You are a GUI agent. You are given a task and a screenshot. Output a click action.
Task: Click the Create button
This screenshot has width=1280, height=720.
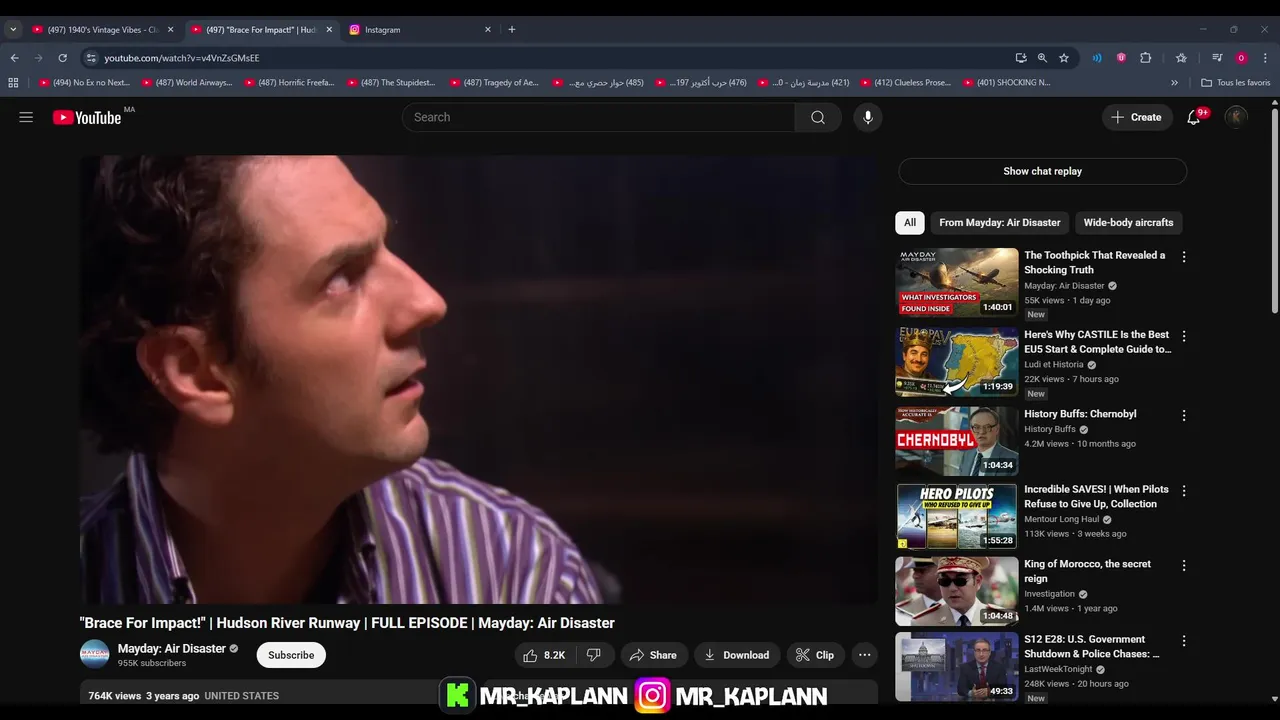coord(1137,117)
